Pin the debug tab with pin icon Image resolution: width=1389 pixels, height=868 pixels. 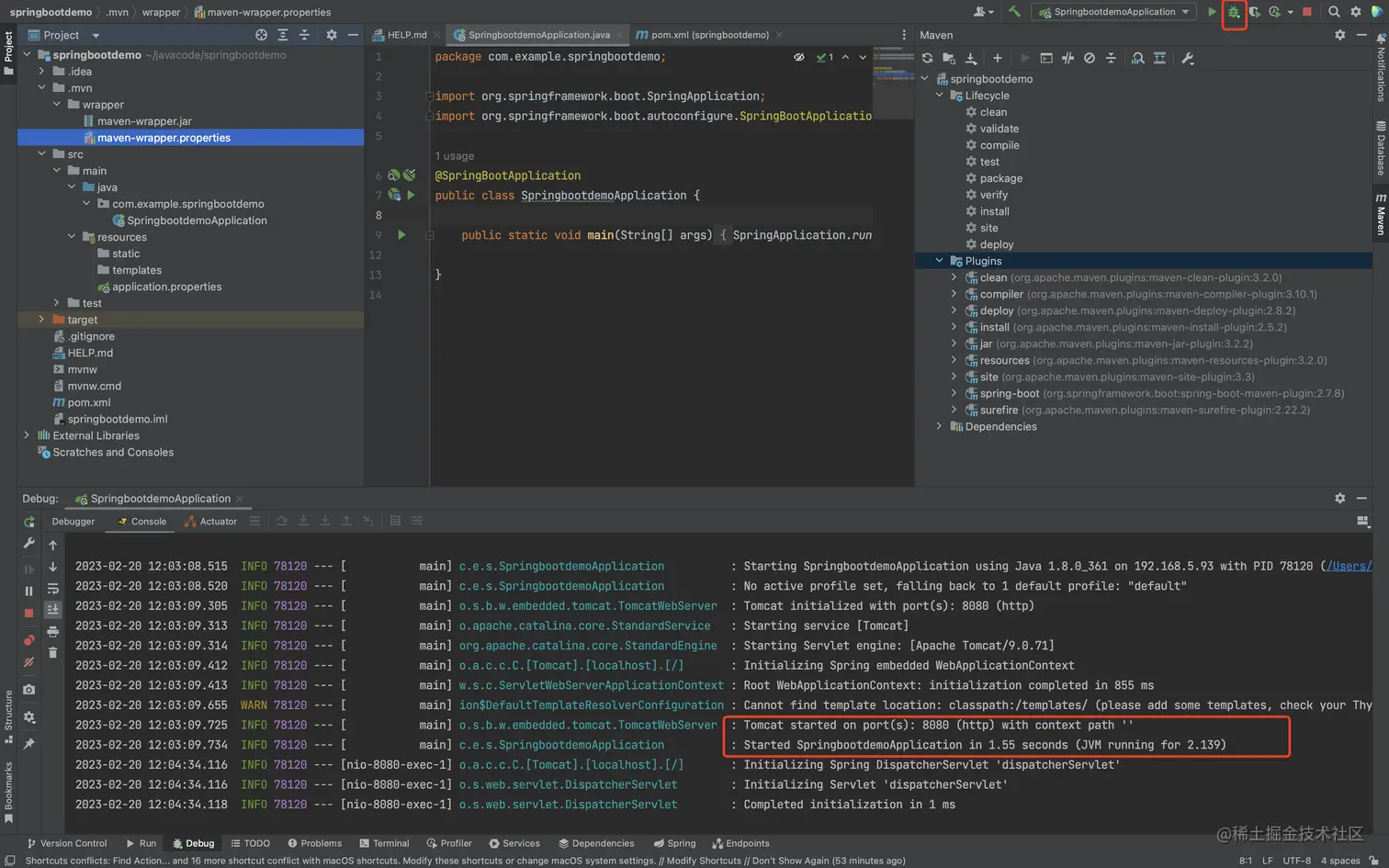pos(29,743)
